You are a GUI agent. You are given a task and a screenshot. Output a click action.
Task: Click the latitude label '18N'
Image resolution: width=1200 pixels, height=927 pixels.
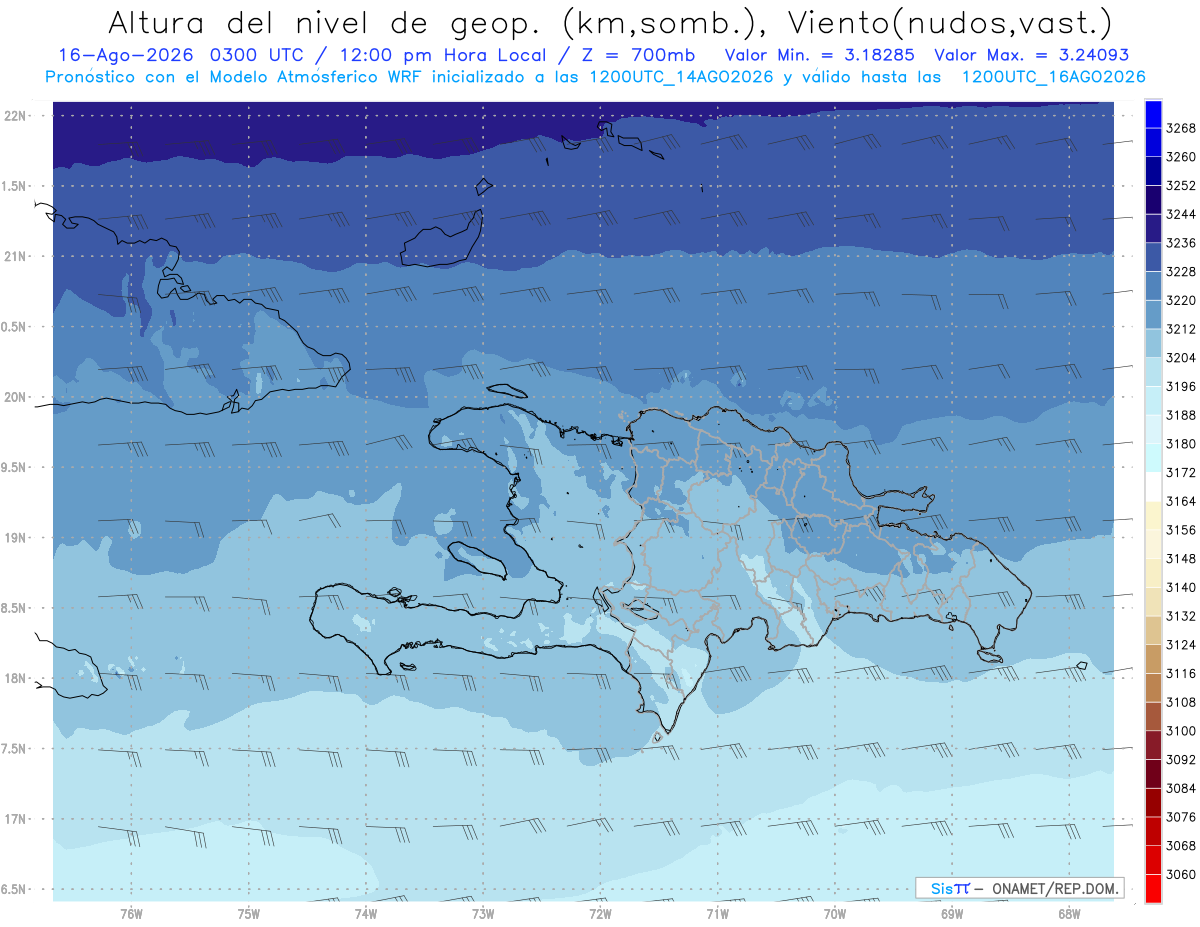click(x=17, y=679)
